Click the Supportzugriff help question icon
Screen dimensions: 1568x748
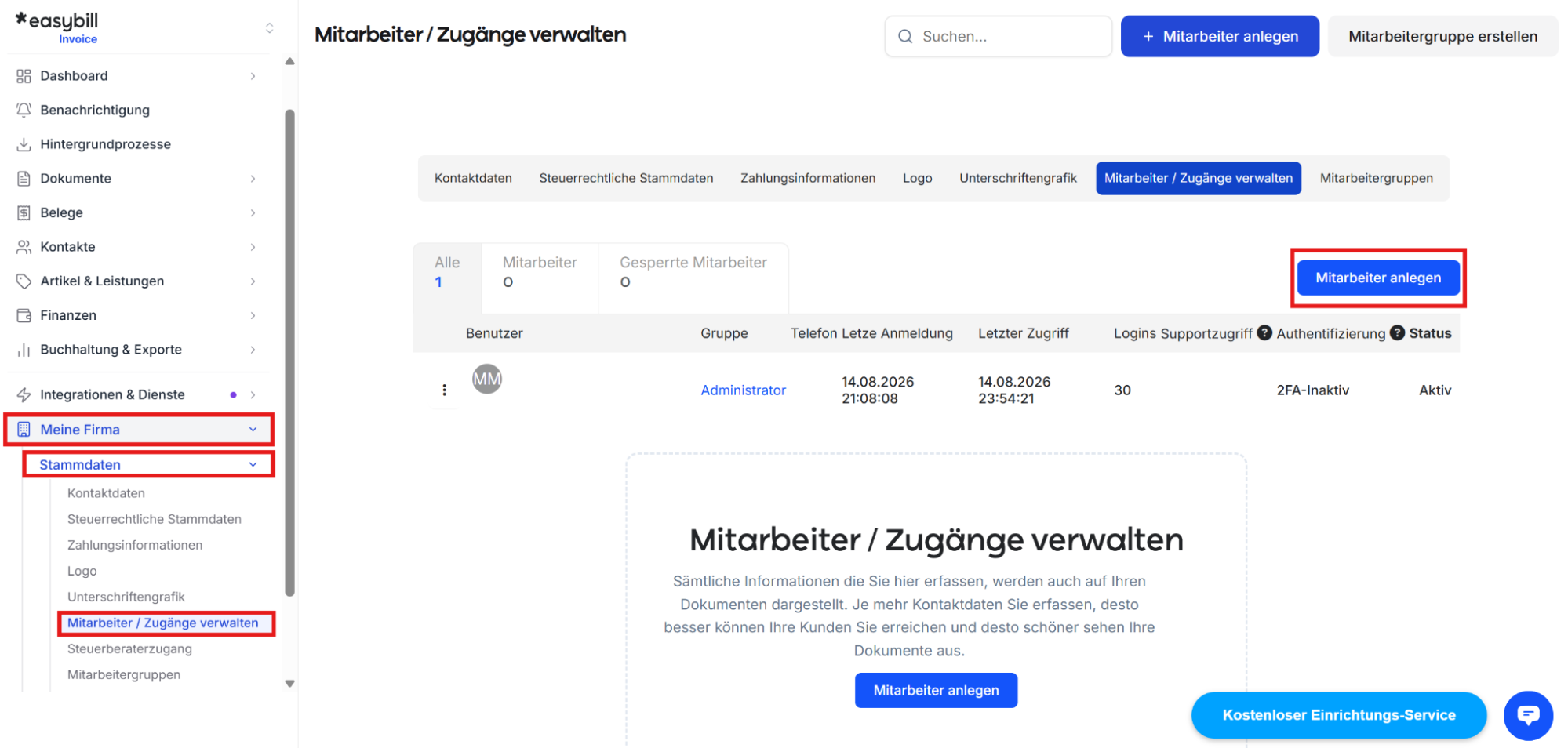(x=1264, y=332)
